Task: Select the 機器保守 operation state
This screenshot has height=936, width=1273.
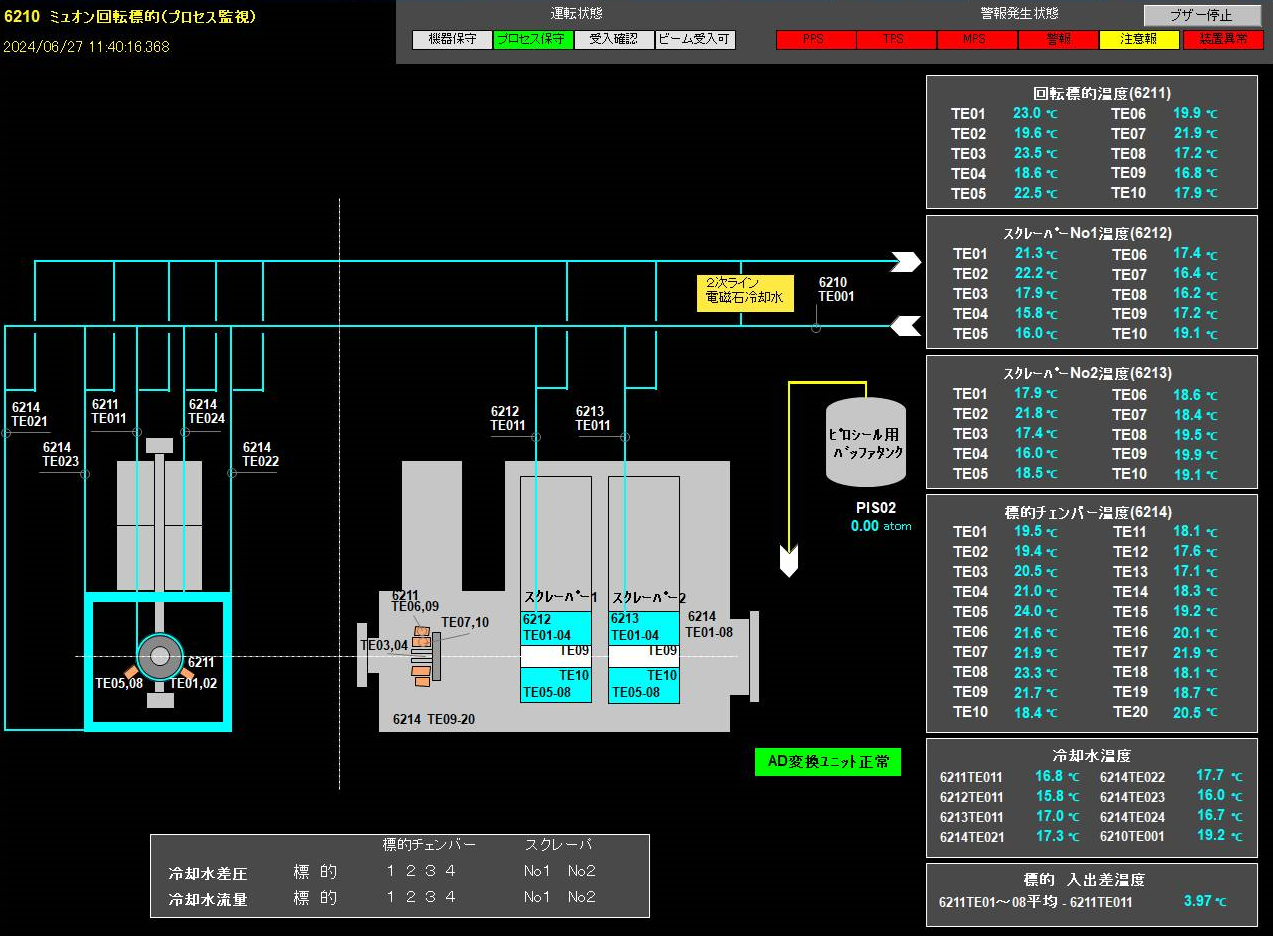Action: pos(452,40)
